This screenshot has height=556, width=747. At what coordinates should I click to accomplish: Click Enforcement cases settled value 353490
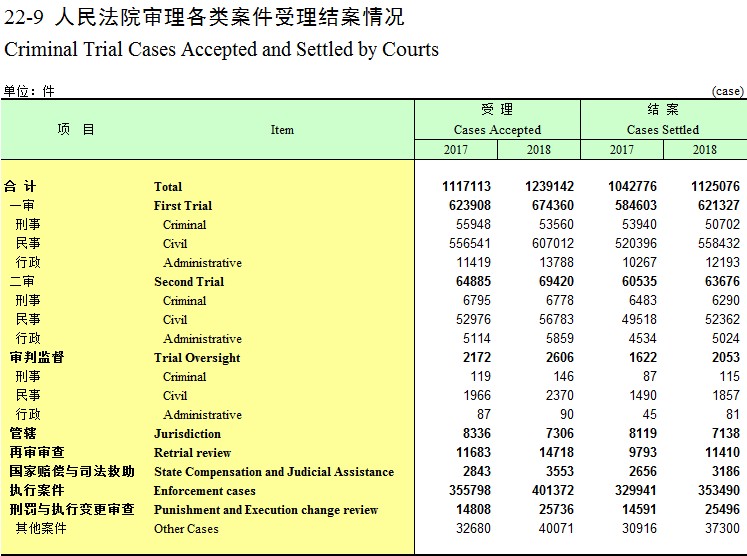(x=719, y=490)
